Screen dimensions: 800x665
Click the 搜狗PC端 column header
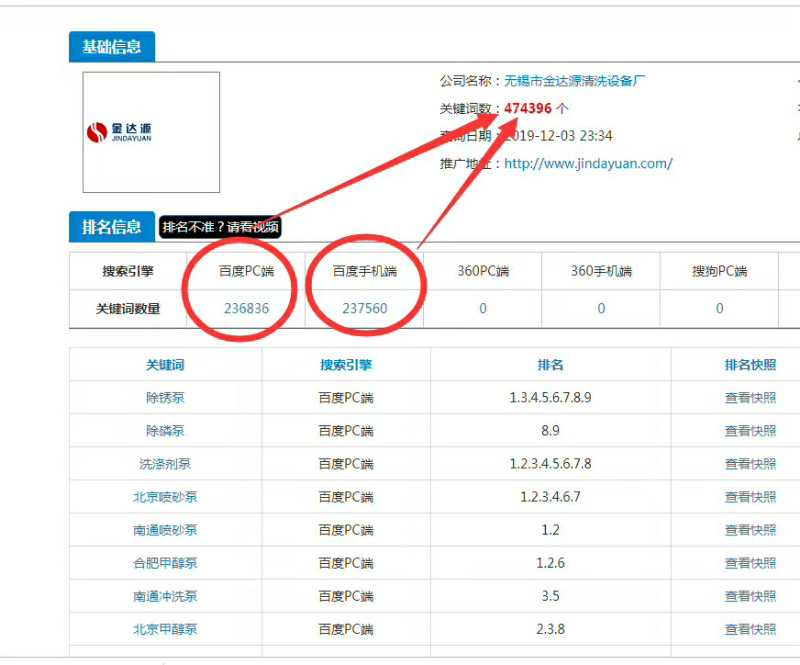(x=718, y=269)
